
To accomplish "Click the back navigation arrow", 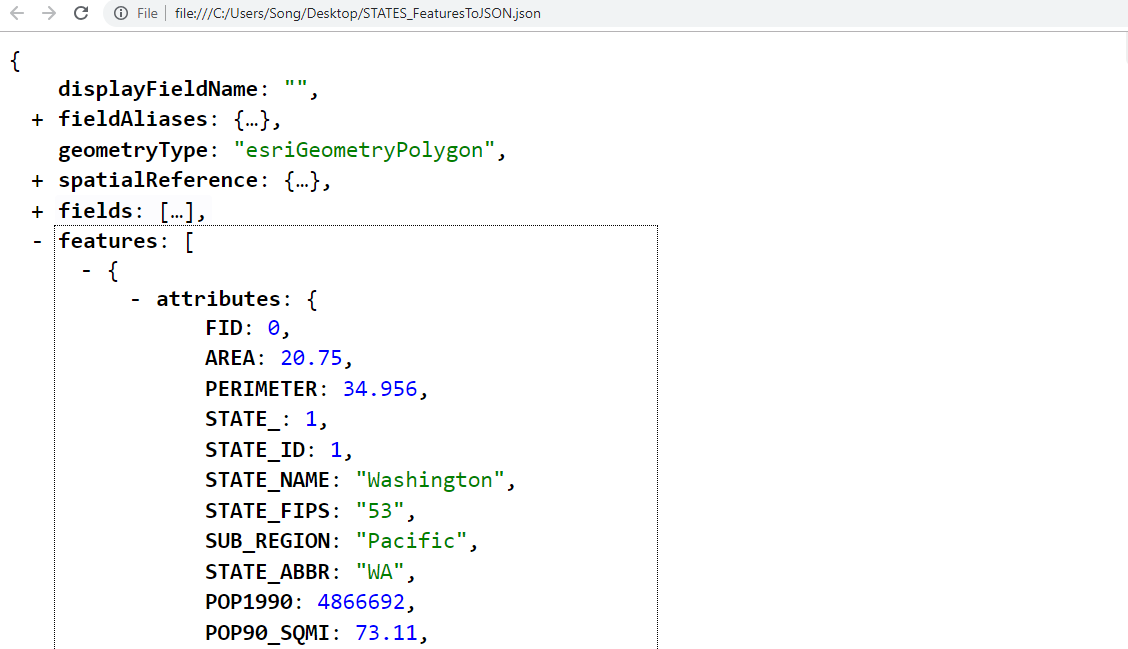I will (x=18, y=13).
